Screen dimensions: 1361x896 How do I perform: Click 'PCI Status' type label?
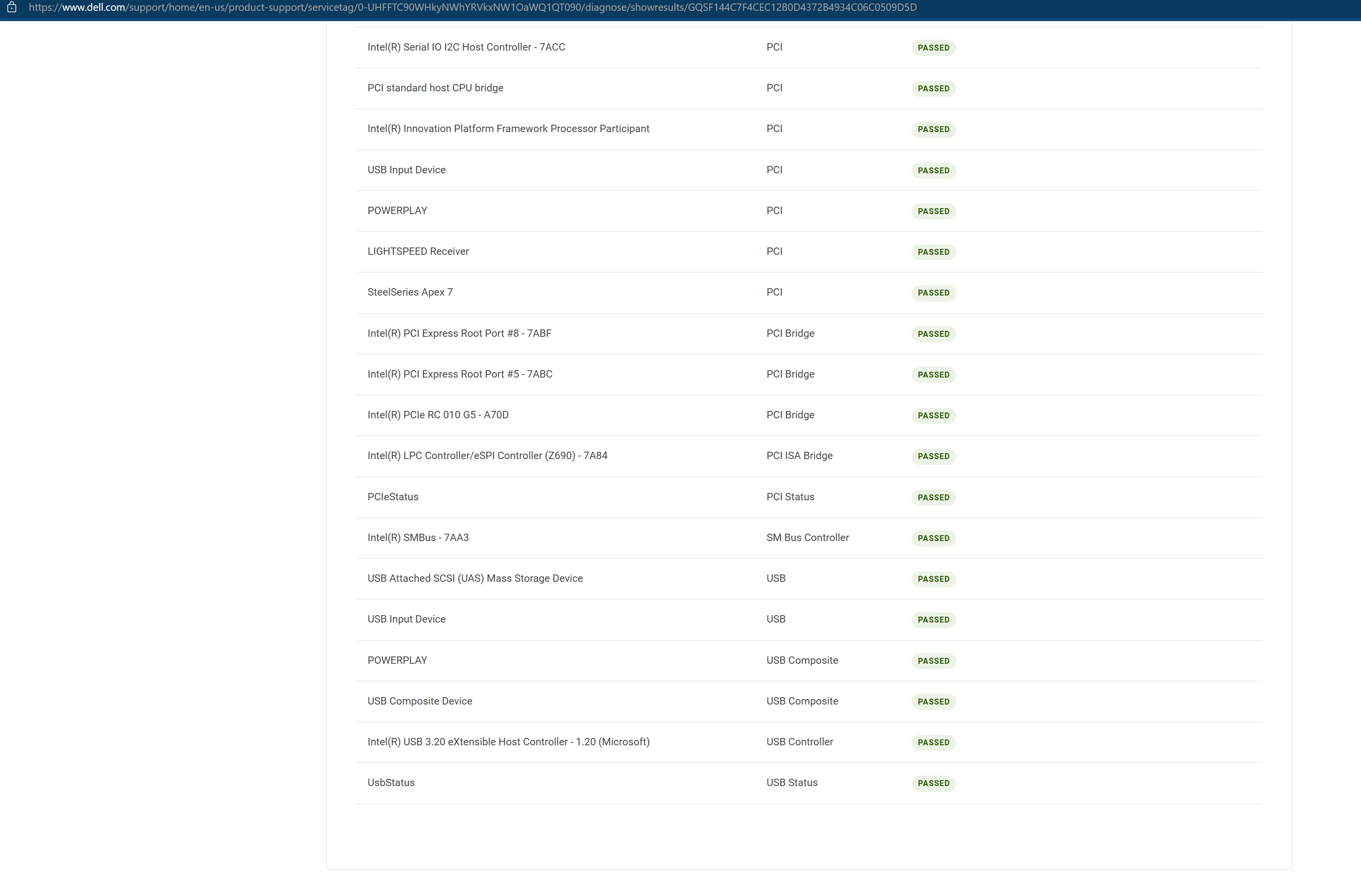click(x=790, y=497)
